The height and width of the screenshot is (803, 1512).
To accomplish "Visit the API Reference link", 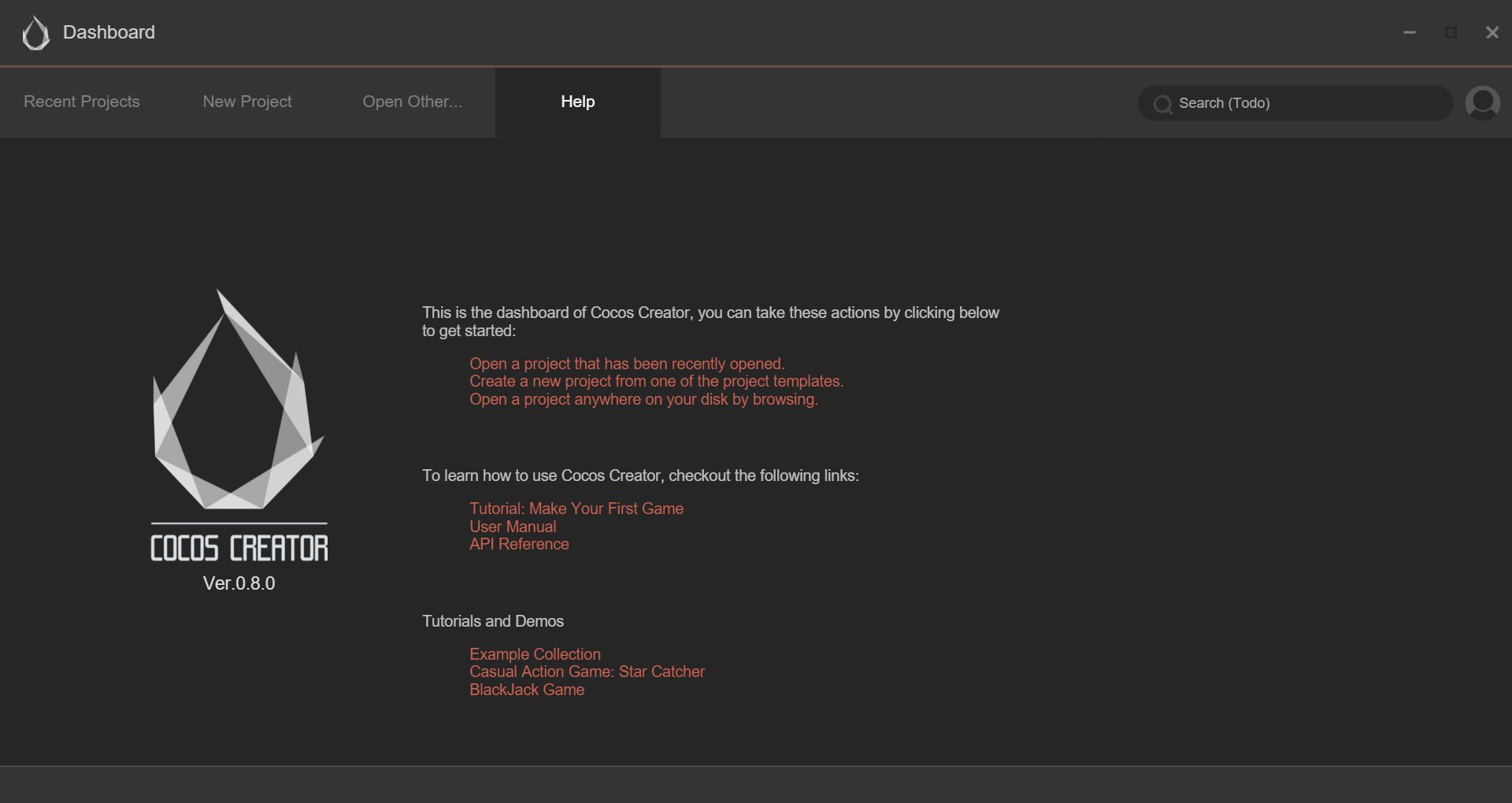I will pos(519,544).
